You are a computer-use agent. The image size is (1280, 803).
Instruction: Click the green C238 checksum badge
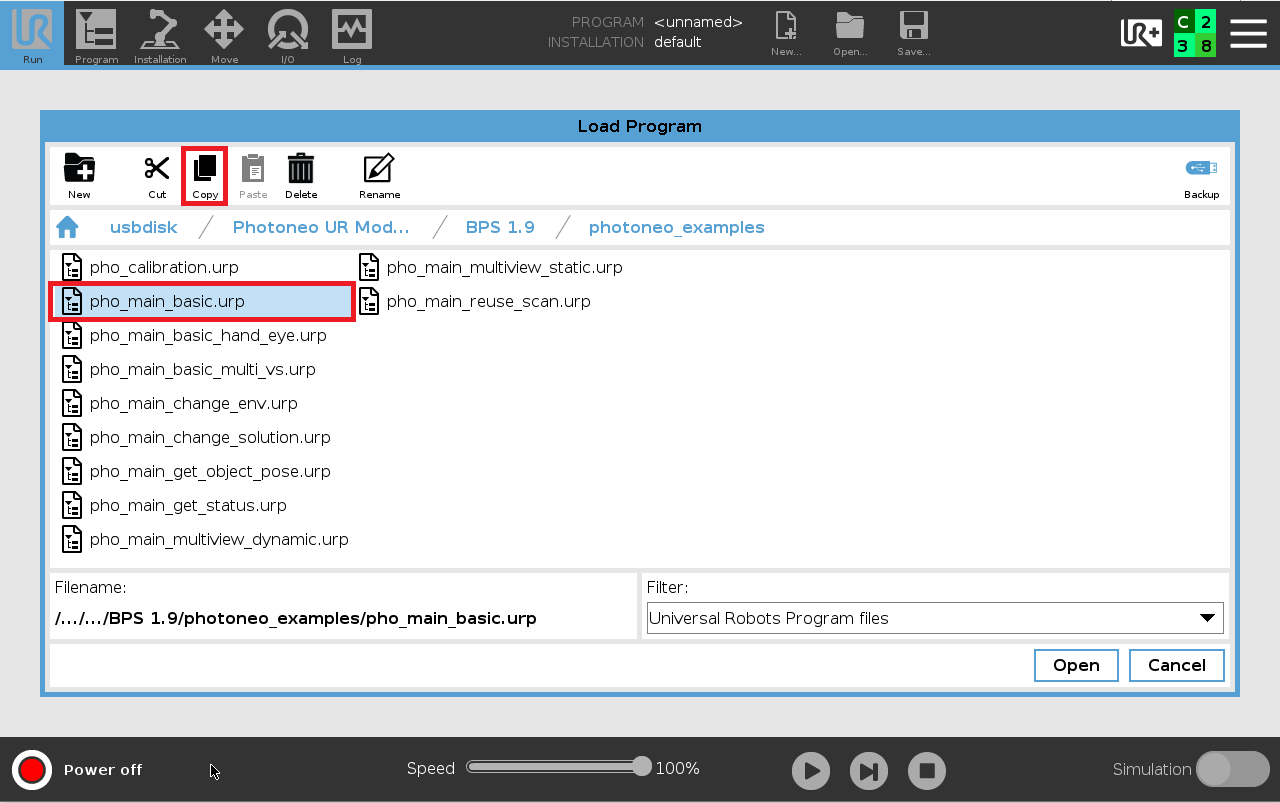click(1195, 34)
